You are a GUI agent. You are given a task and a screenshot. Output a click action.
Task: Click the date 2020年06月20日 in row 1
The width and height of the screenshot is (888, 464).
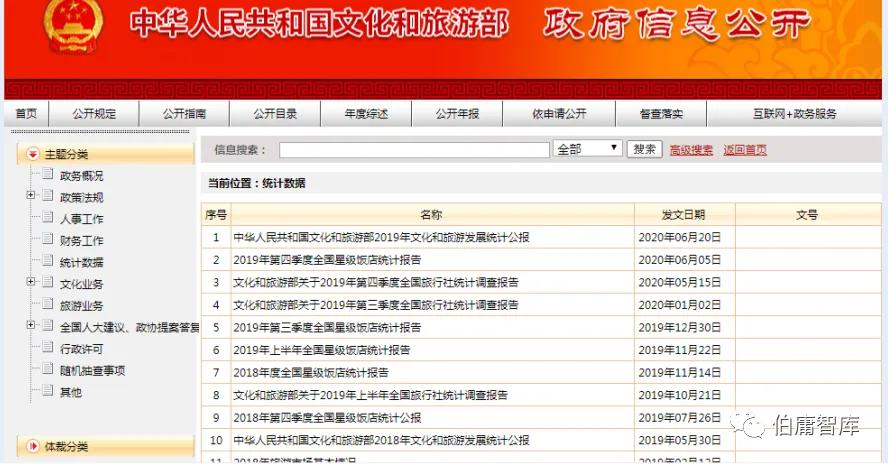[680, 237]
